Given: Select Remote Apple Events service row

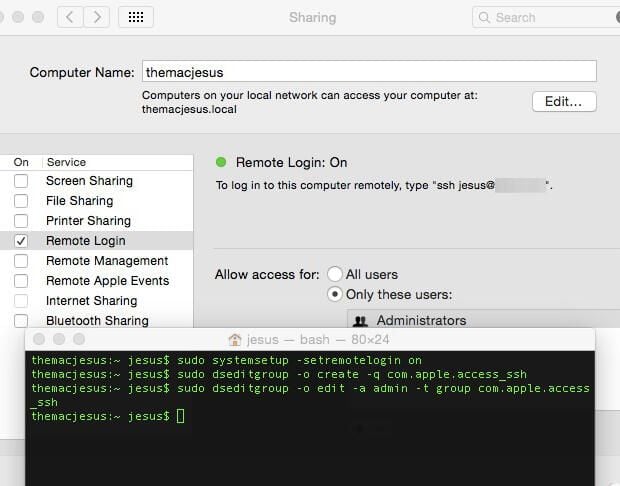Looking at the screenshot, I should tap(96, 280).
